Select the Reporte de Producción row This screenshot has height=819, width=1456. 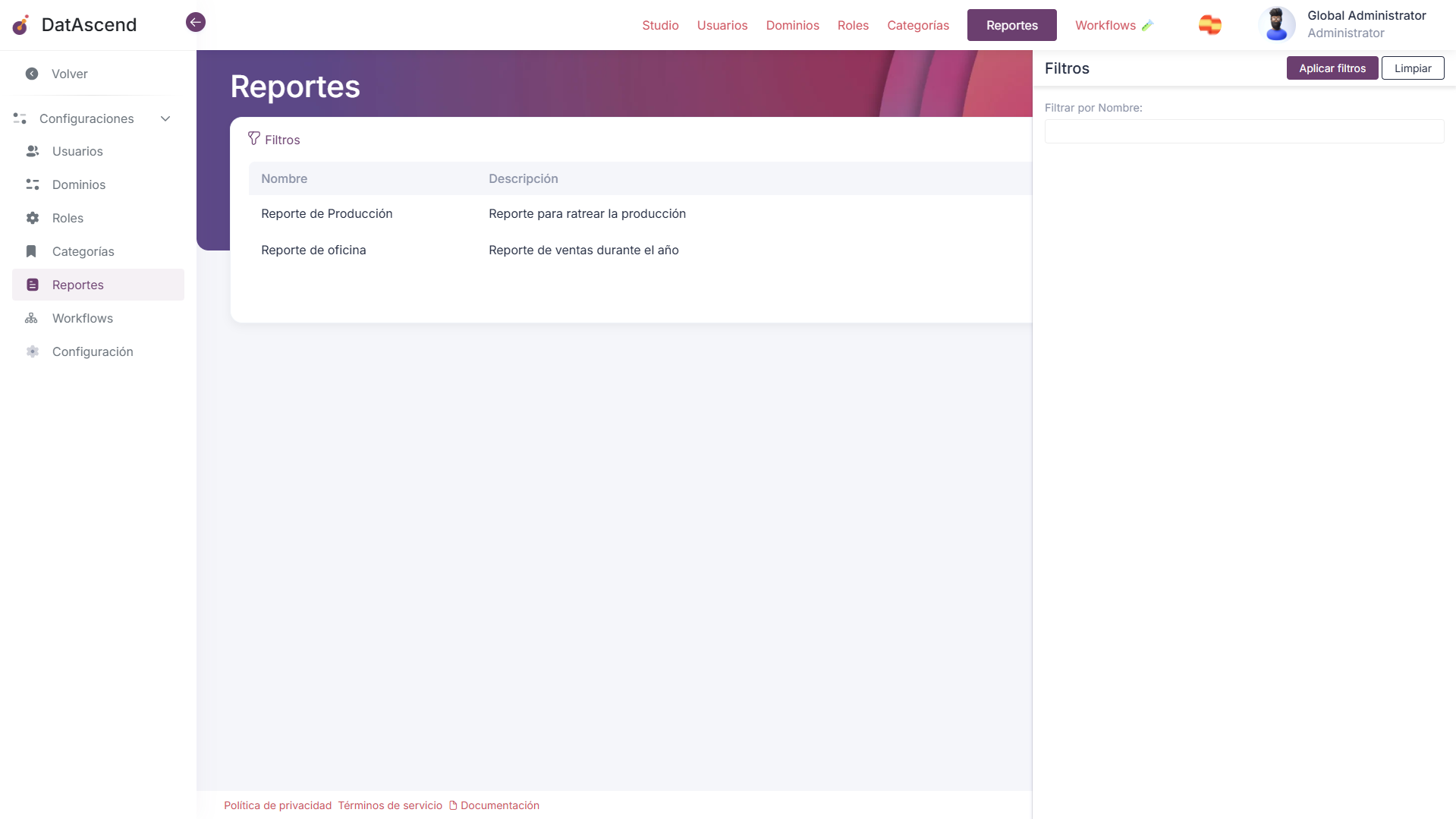tap(327, 213)
